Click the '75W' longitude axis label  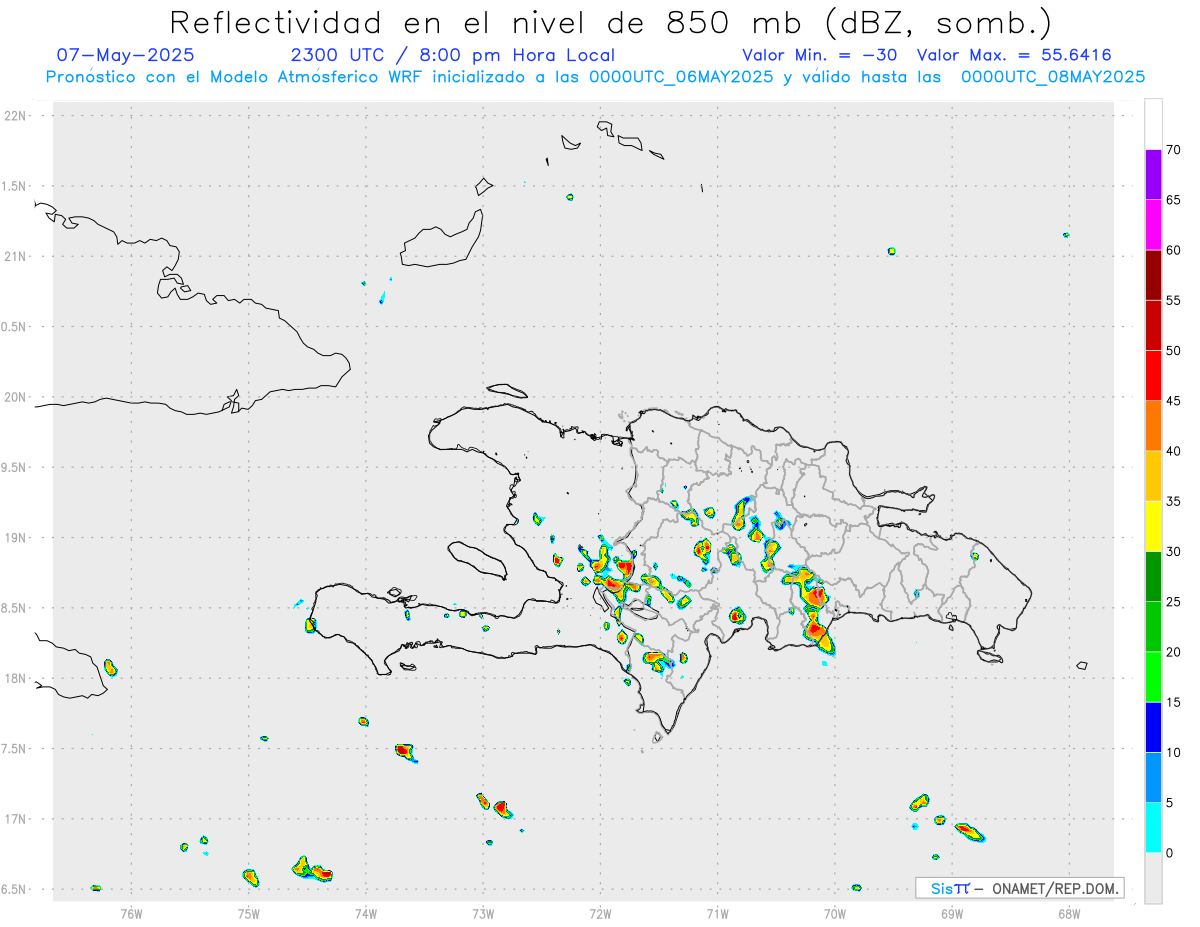[249, 912]
